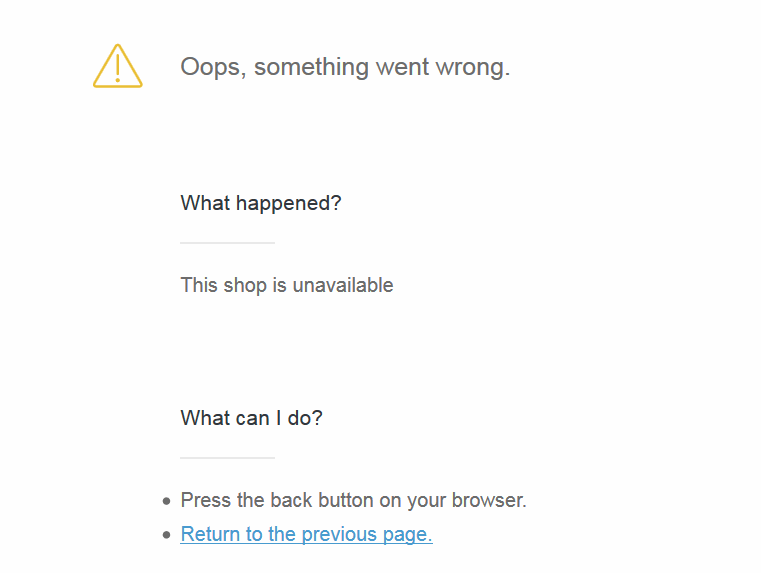Screen dimensions: 761x573
Task: Click the word "This" in the shop message
Action: (x=199, y=285)
